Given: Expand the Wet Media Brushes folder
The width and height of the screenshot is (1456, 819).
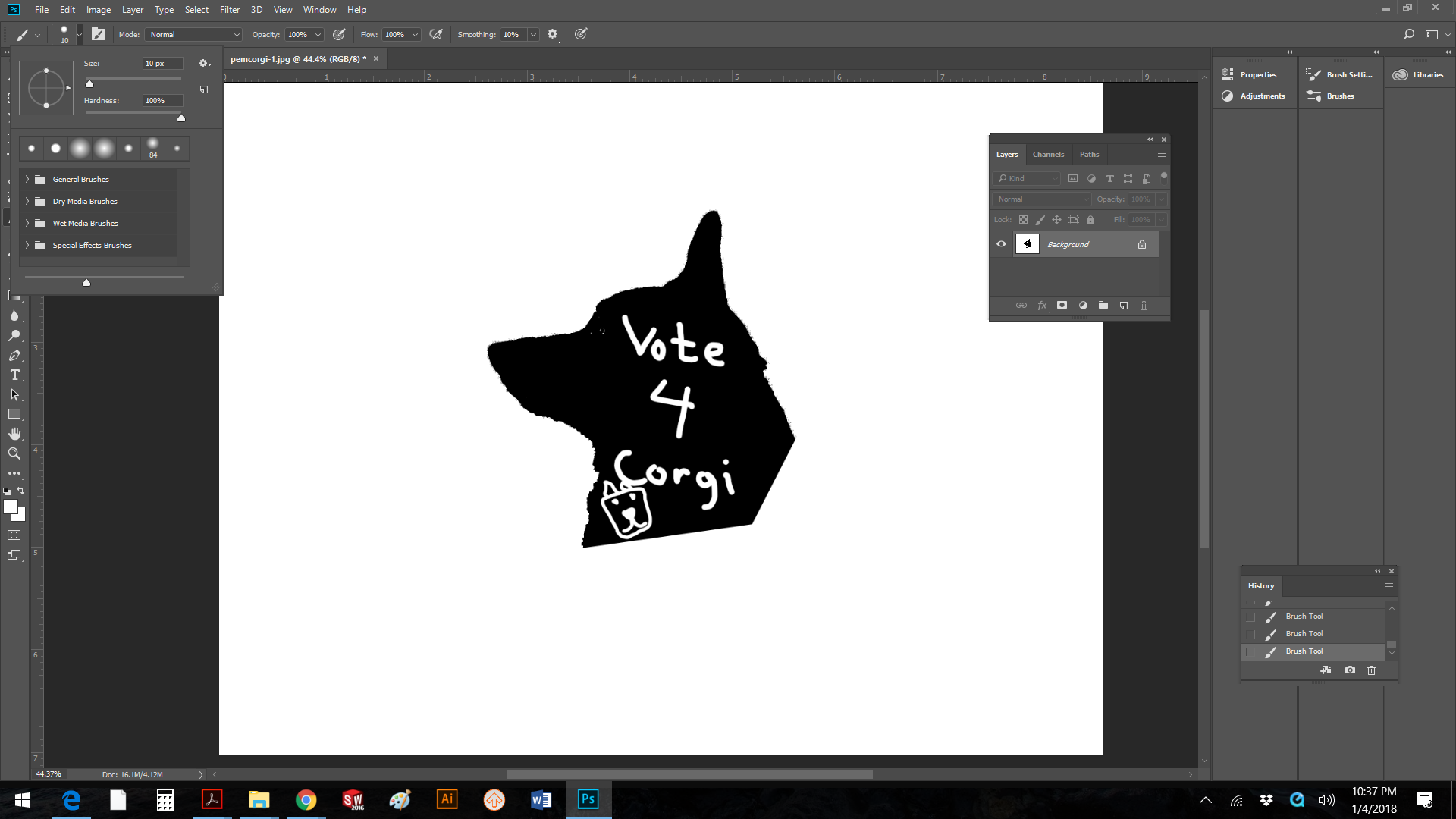Looking at the screenshot, I should click(x=27, y=224).
